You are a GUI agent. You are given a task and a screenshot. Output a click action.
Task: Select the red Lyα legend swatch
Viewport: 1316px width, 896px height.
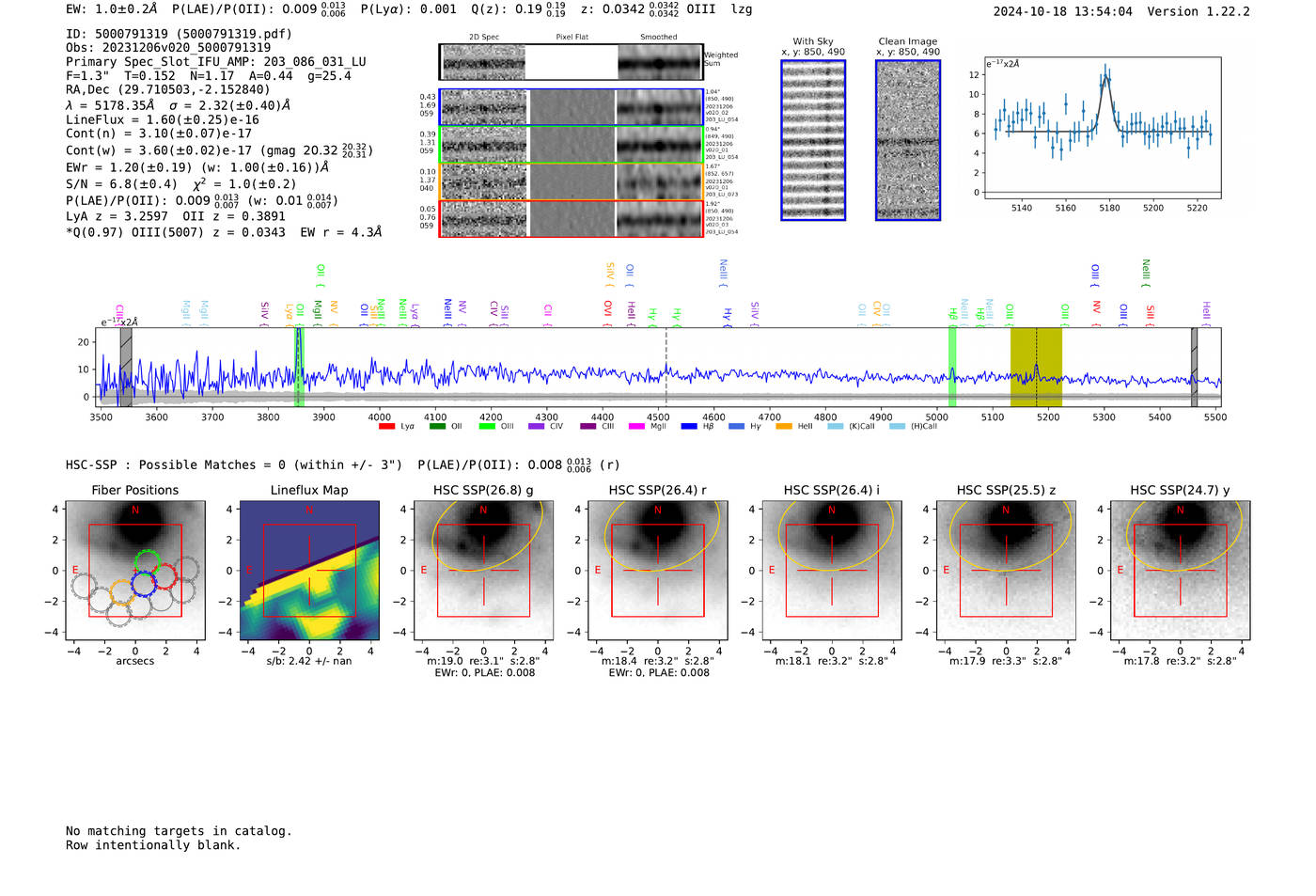(x=386, y=426)
